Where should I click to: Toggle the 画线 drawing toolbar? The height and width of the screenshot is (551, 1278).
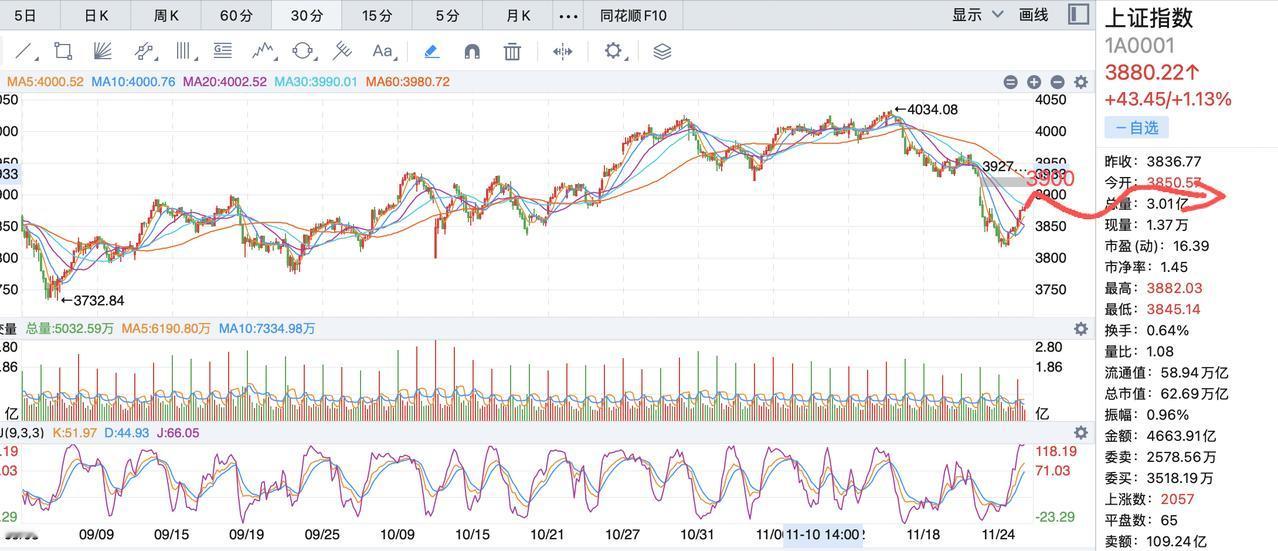(x=1033, y=15)
